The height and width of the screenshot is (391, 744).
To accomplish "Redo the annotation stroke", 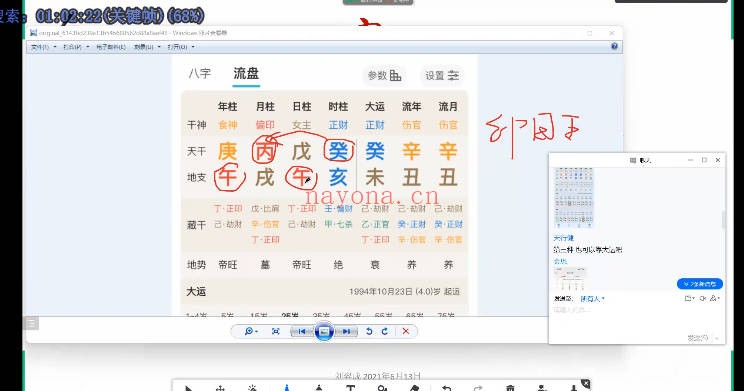I will pyautogui.click(x=478, y=388).
